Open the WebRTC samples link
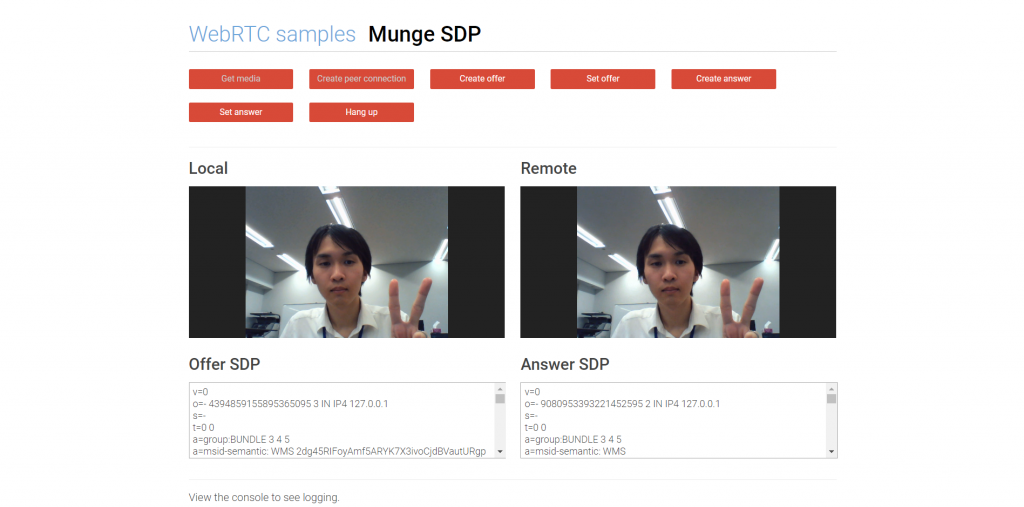 pos(272,34)
